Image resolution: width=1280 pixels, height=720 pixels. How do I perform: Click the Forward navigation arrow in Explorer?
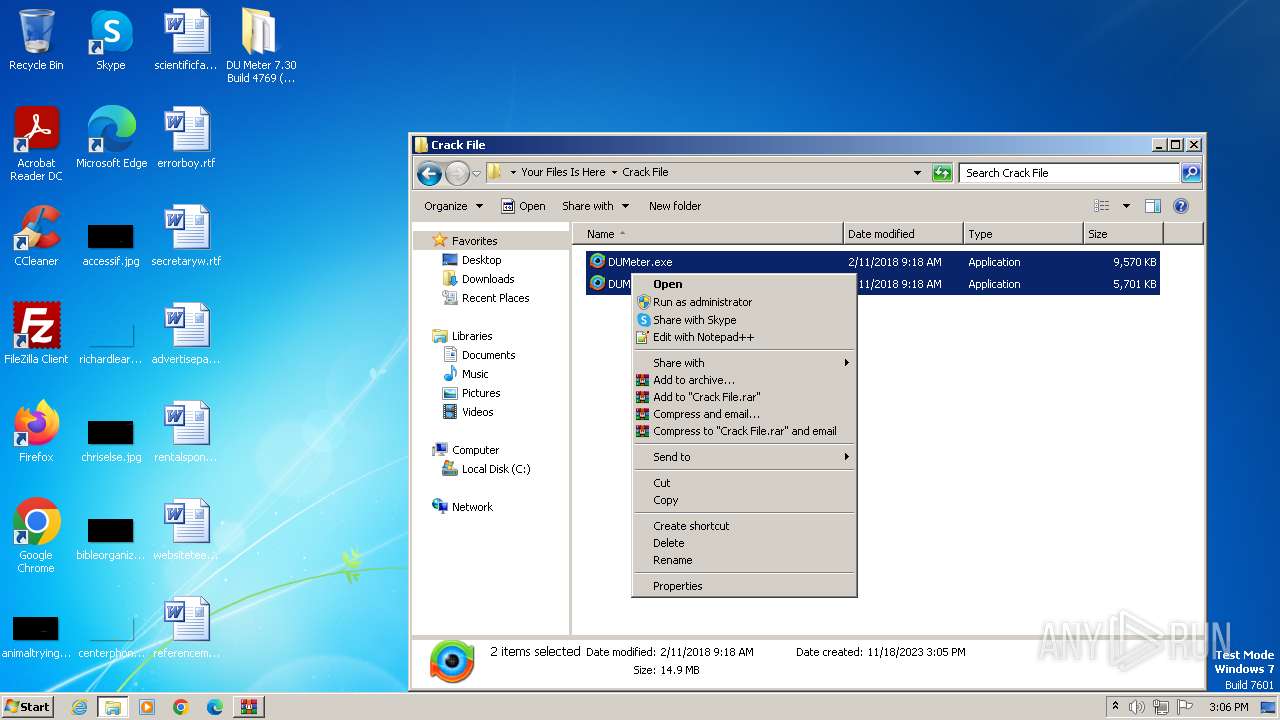click(x=457, y=173)
